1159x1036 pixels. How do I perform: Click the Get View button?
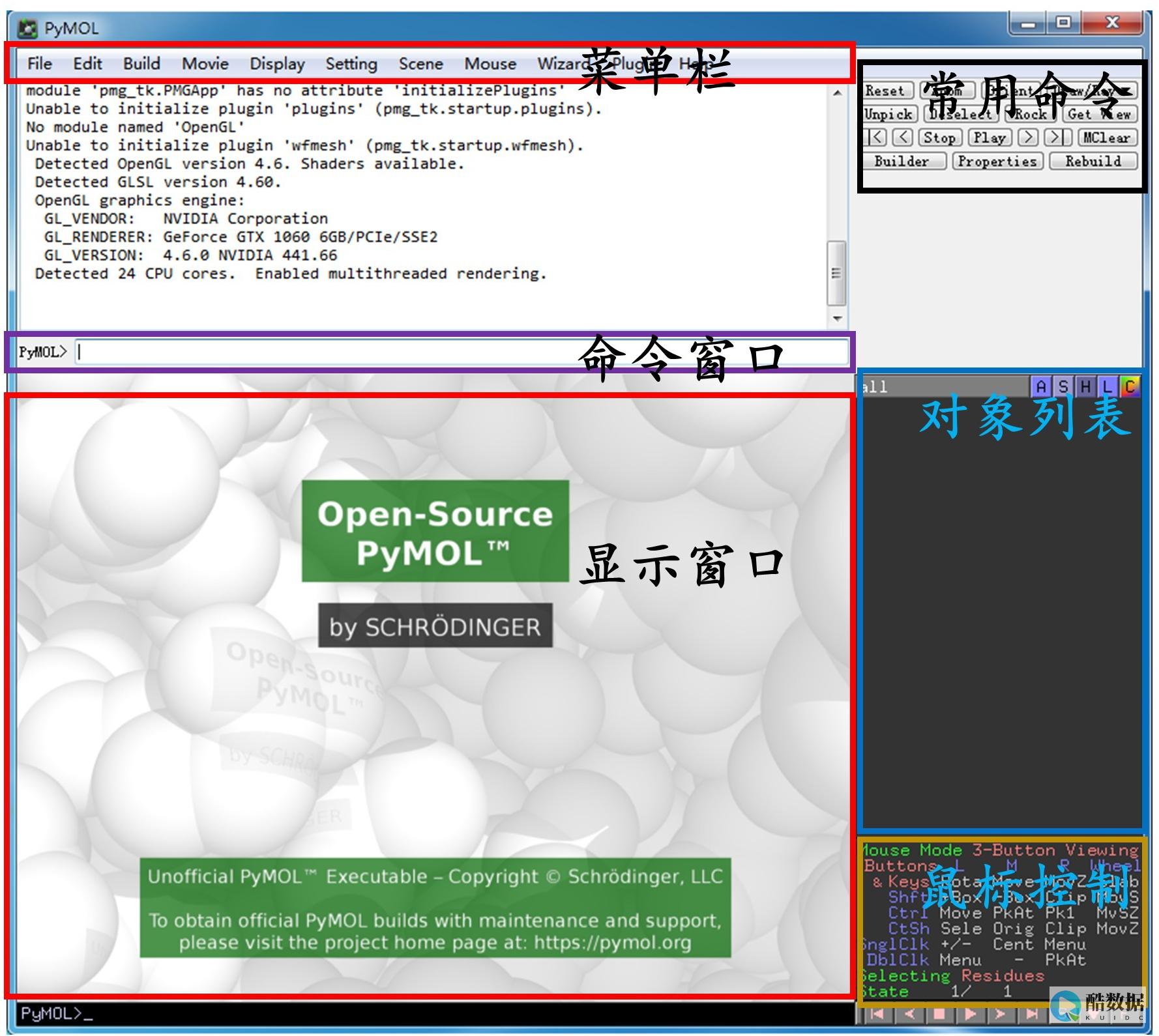pos(1100,114)
